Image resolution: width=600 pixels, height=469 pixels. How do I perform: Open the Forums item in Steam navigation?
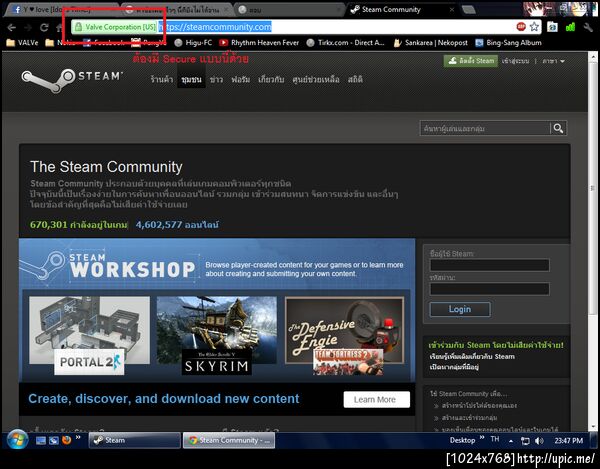pyautogui.click(x=240, y=80)
